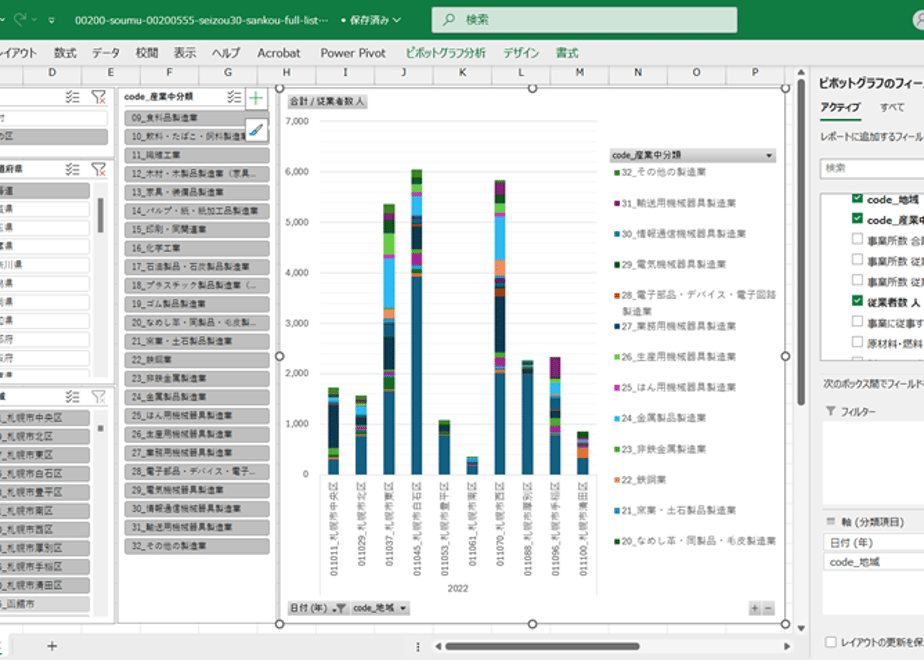Click the worksheet vertical scrollbar down arrow
This screenshot has height=660, width=924.
click(x=801, y=628)
